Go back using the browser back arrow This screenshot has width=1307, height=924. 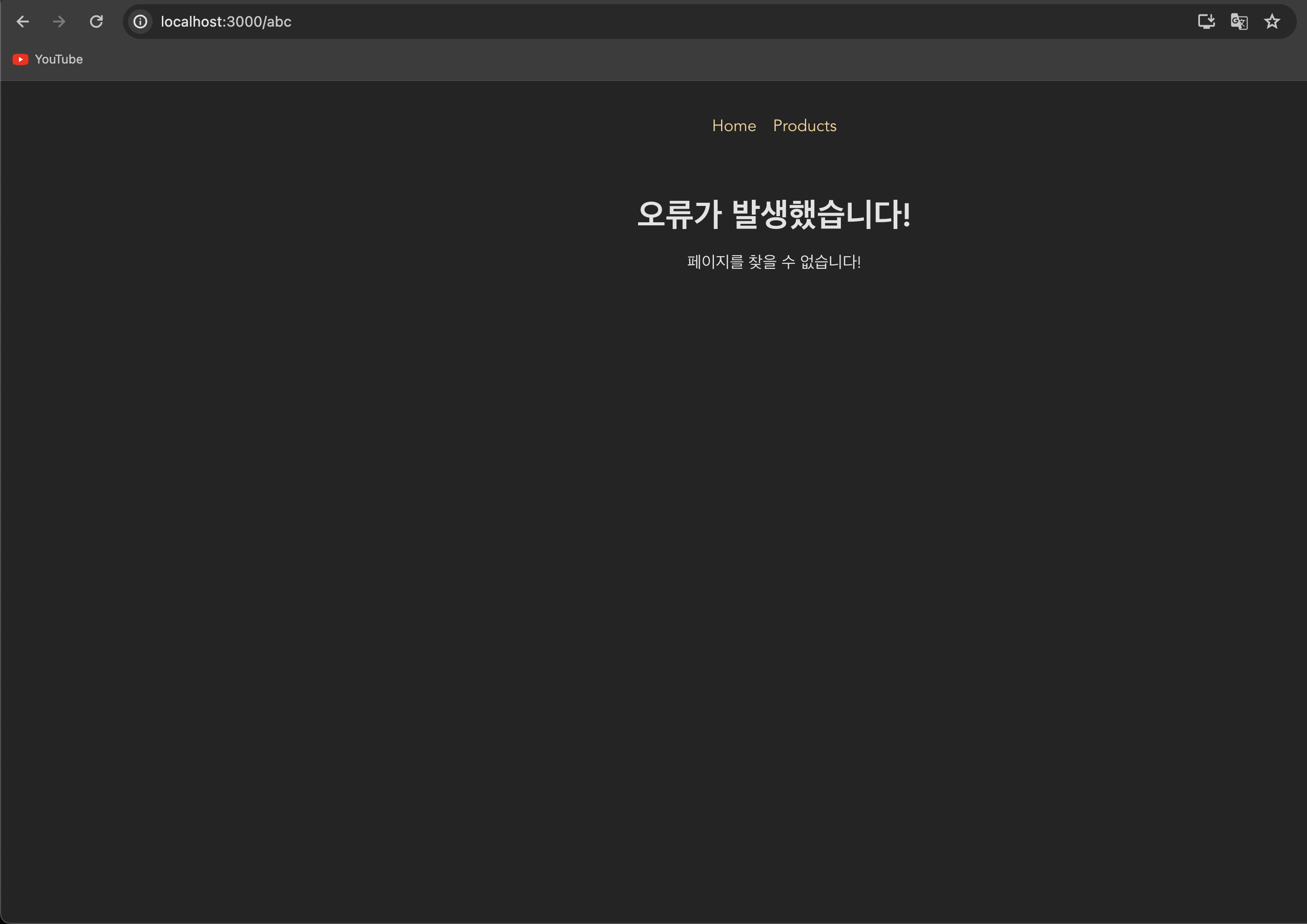coord(23,22)
